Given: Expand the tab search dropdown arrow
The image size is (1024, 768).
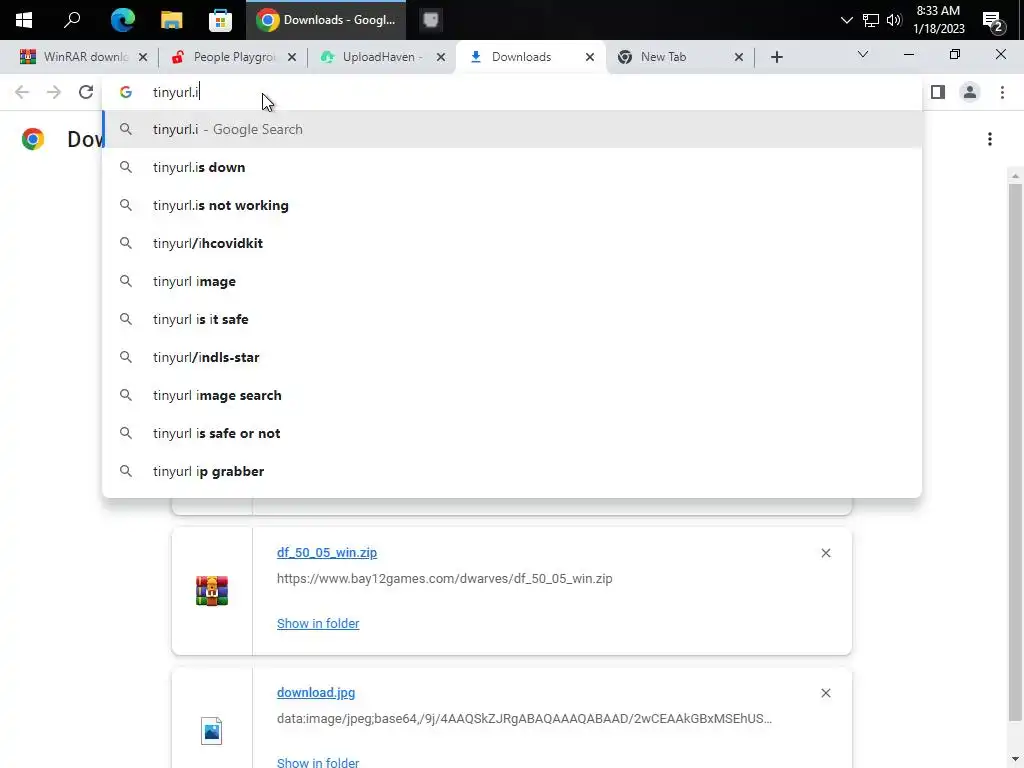Looking at the screenshot, I should (863, 54).
